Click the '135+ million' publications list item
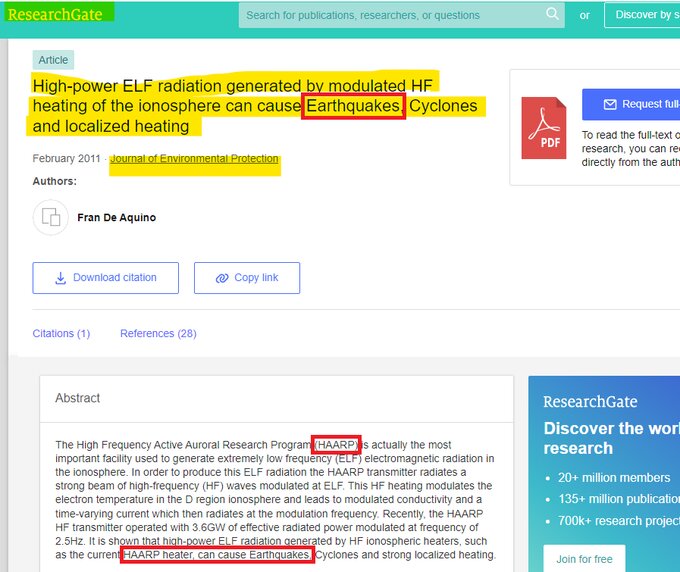The image size is (680, 572). [619, 499]
